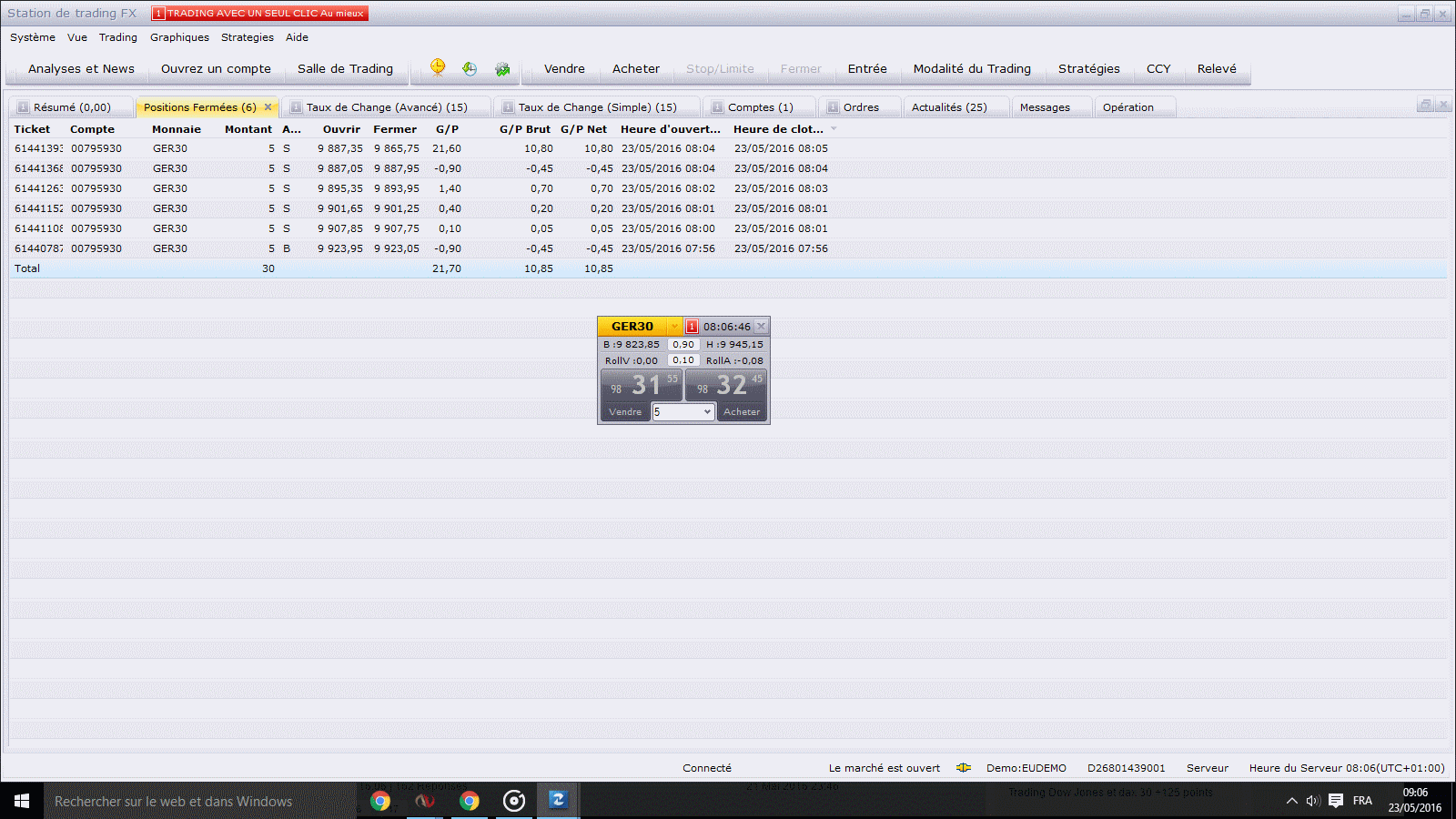Open first Chrome icon in taskbar

tap(380, 801)
